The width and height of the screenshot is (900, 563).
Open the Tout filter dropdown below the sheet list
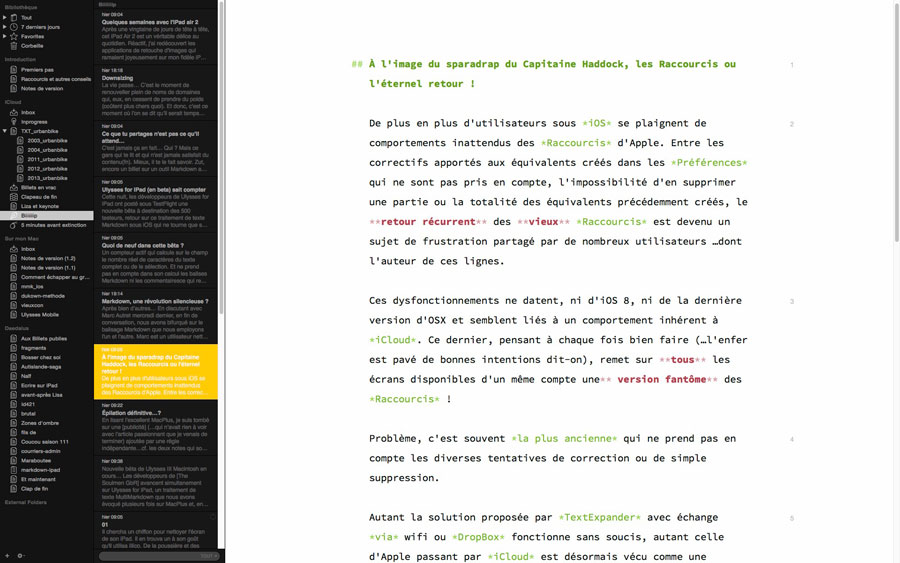[210, 556]
